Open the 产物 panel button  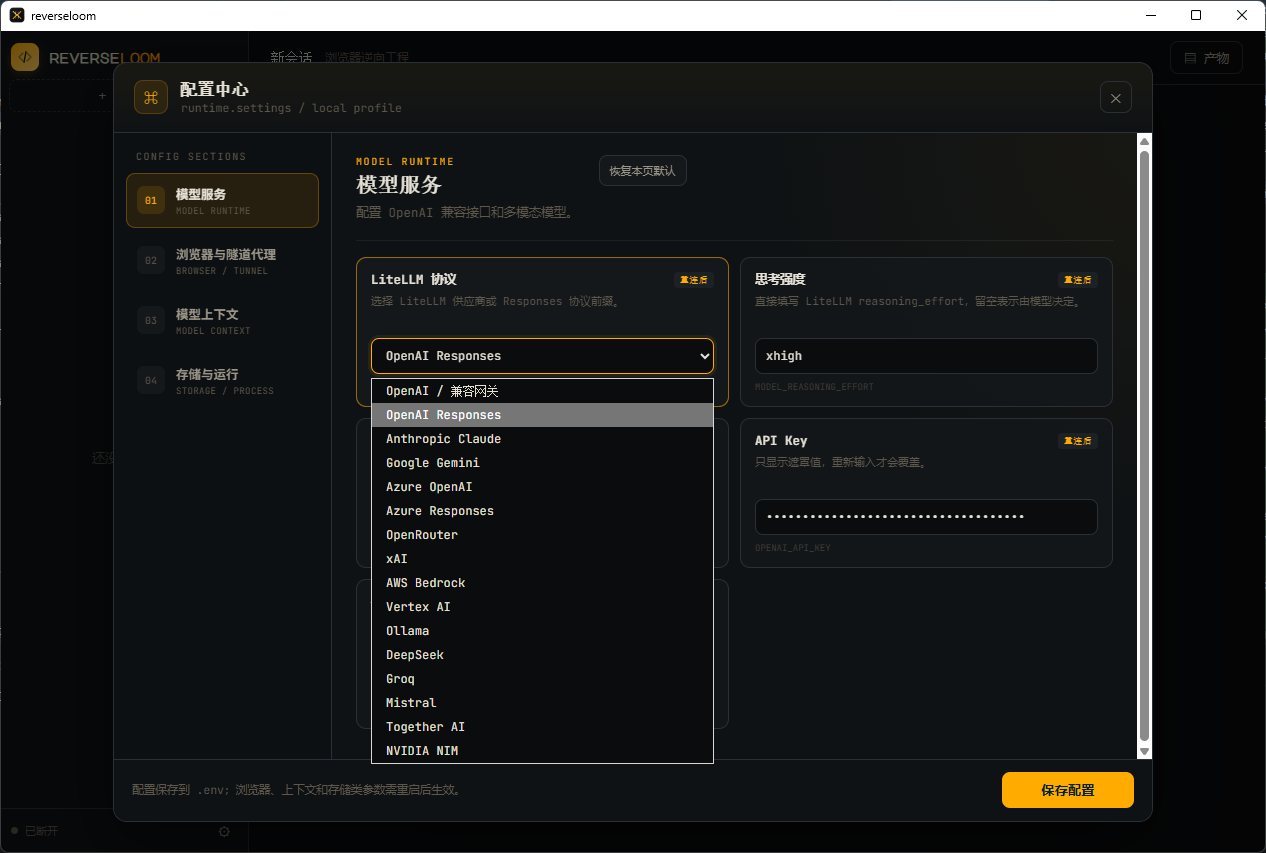click(1206, 58)
